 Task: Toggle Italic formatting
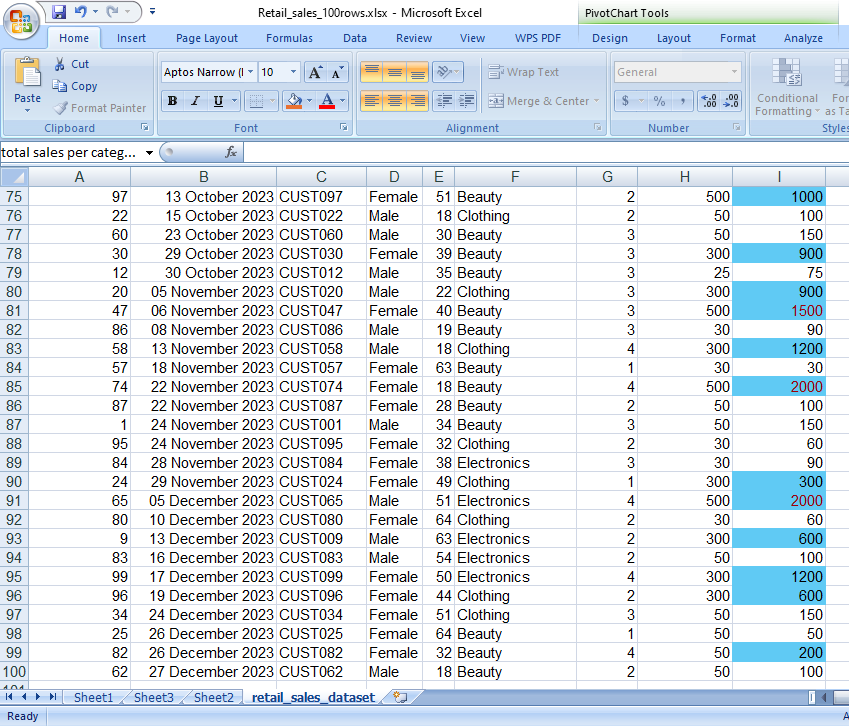point(195,101)
